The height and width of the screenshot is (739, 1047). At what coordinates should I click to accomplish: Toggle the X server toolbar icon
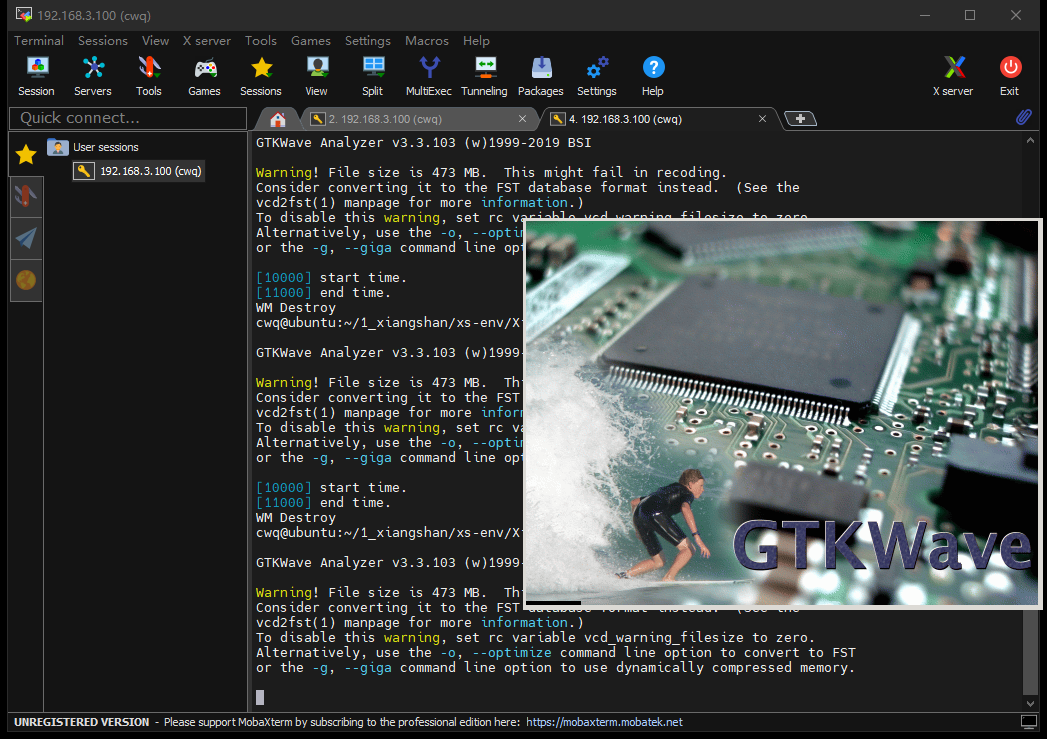(954, 76)
